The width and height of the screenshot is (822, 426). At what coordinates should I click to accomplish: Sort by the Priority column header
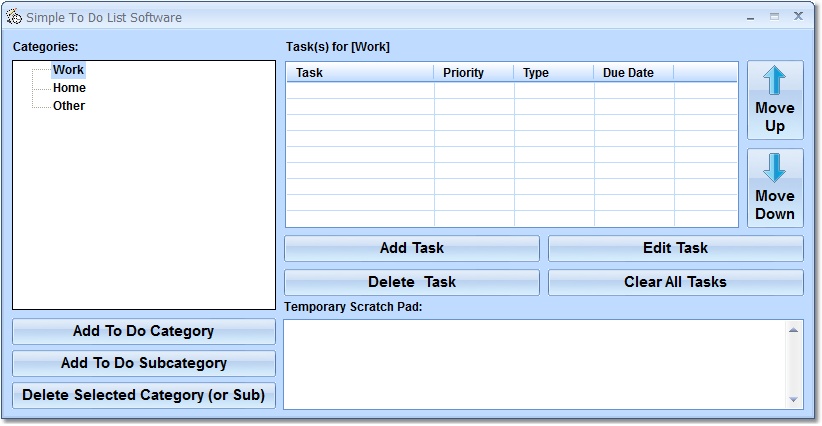click(473, 73)
